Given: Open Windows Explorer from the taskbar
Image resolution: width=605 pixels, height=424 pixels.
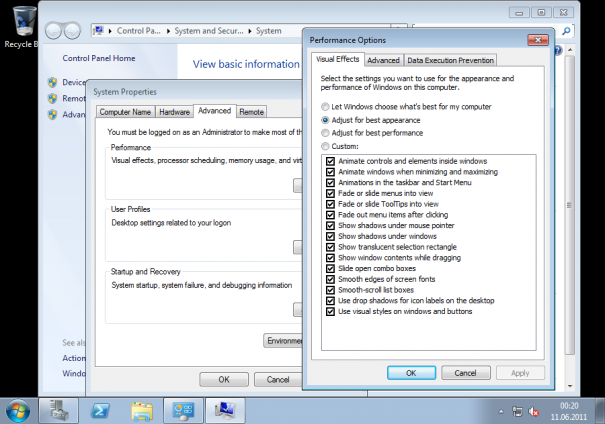Looking at the screenshot, I should (142, 411).
